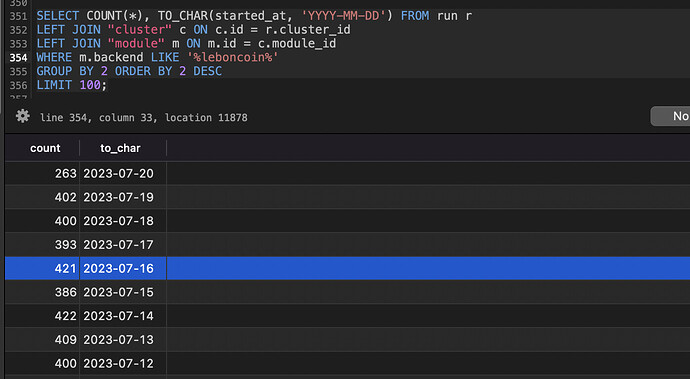Open the gear settings icon in status bar
The width and height of the screenshot is (690, 379).
(x=22, y=117)
